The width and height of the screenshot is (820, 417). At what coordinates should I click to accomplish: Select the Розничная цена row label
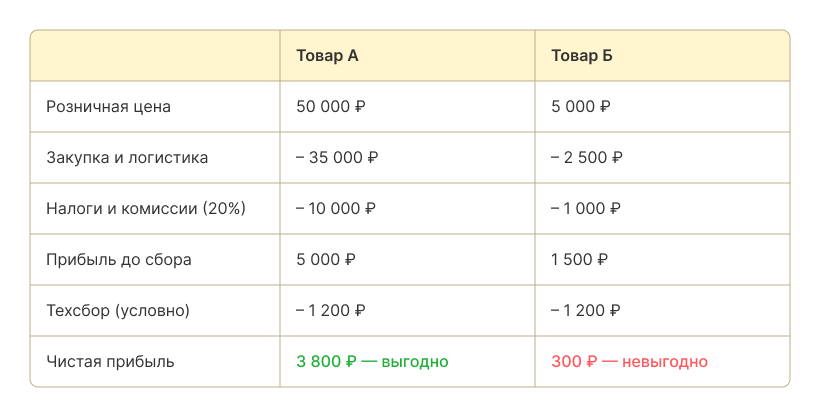108,107
